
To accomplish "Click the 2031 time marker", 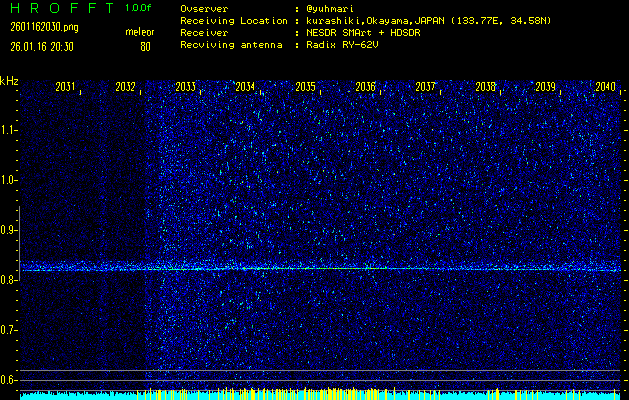I will pos(66,88).
